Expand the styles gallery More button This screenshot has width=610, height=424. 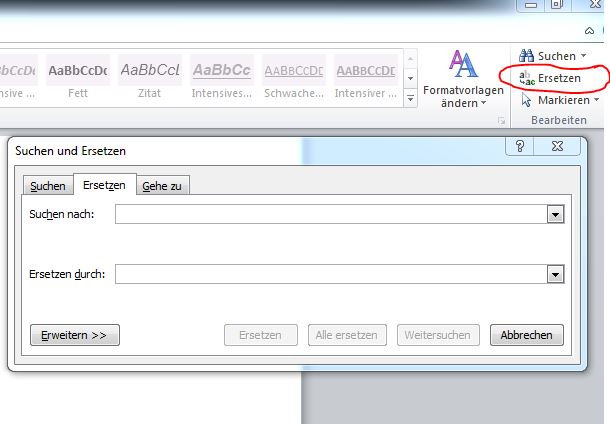click(410, 98)
